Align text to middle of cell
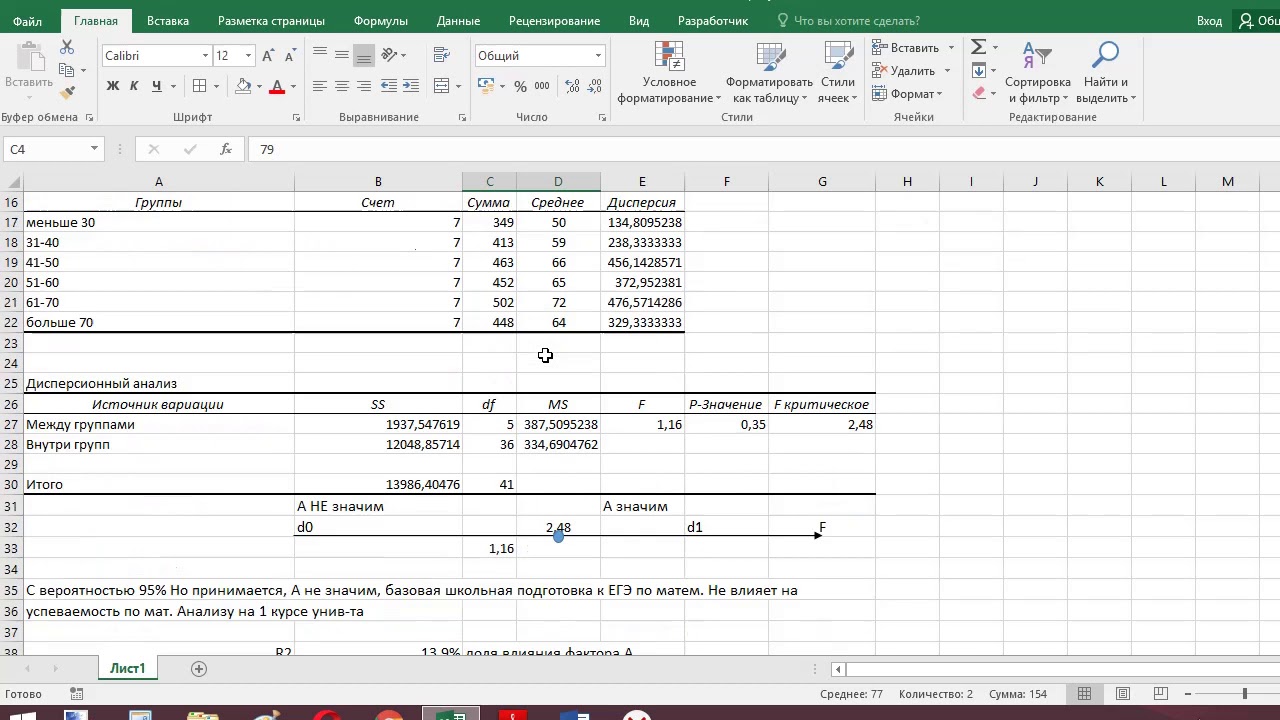 [x=342, y=55]
